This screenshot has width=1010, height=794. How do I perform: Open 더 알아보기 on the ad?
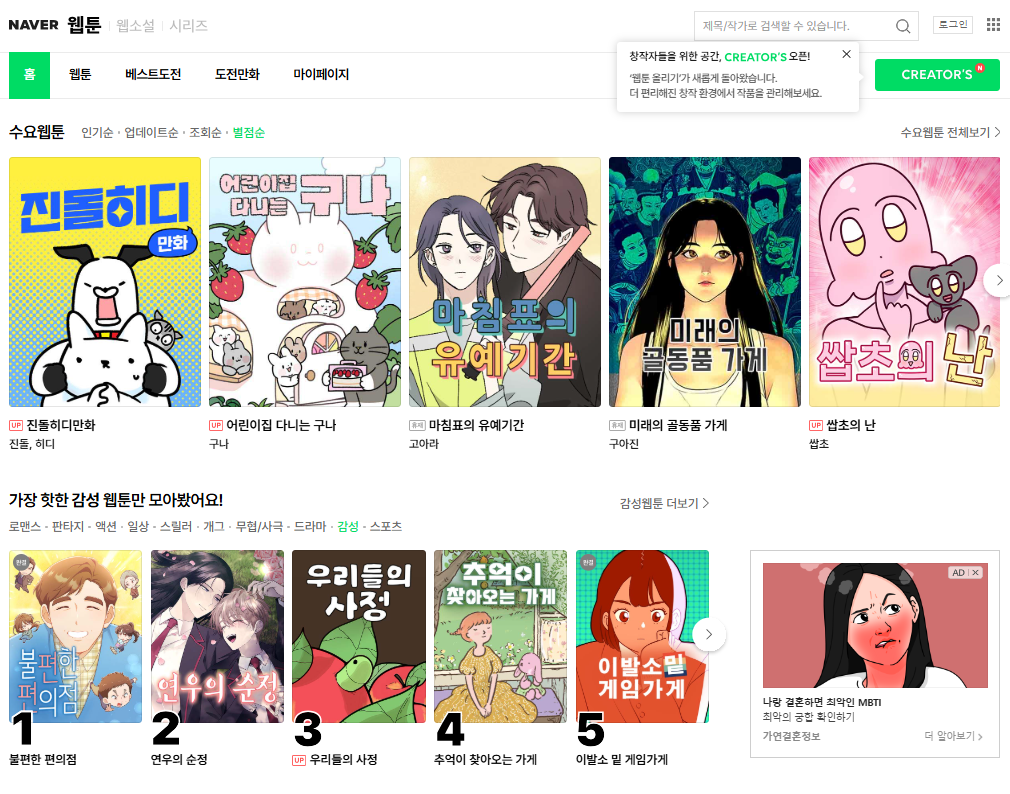pyautogui.click(x=953, y=736)
